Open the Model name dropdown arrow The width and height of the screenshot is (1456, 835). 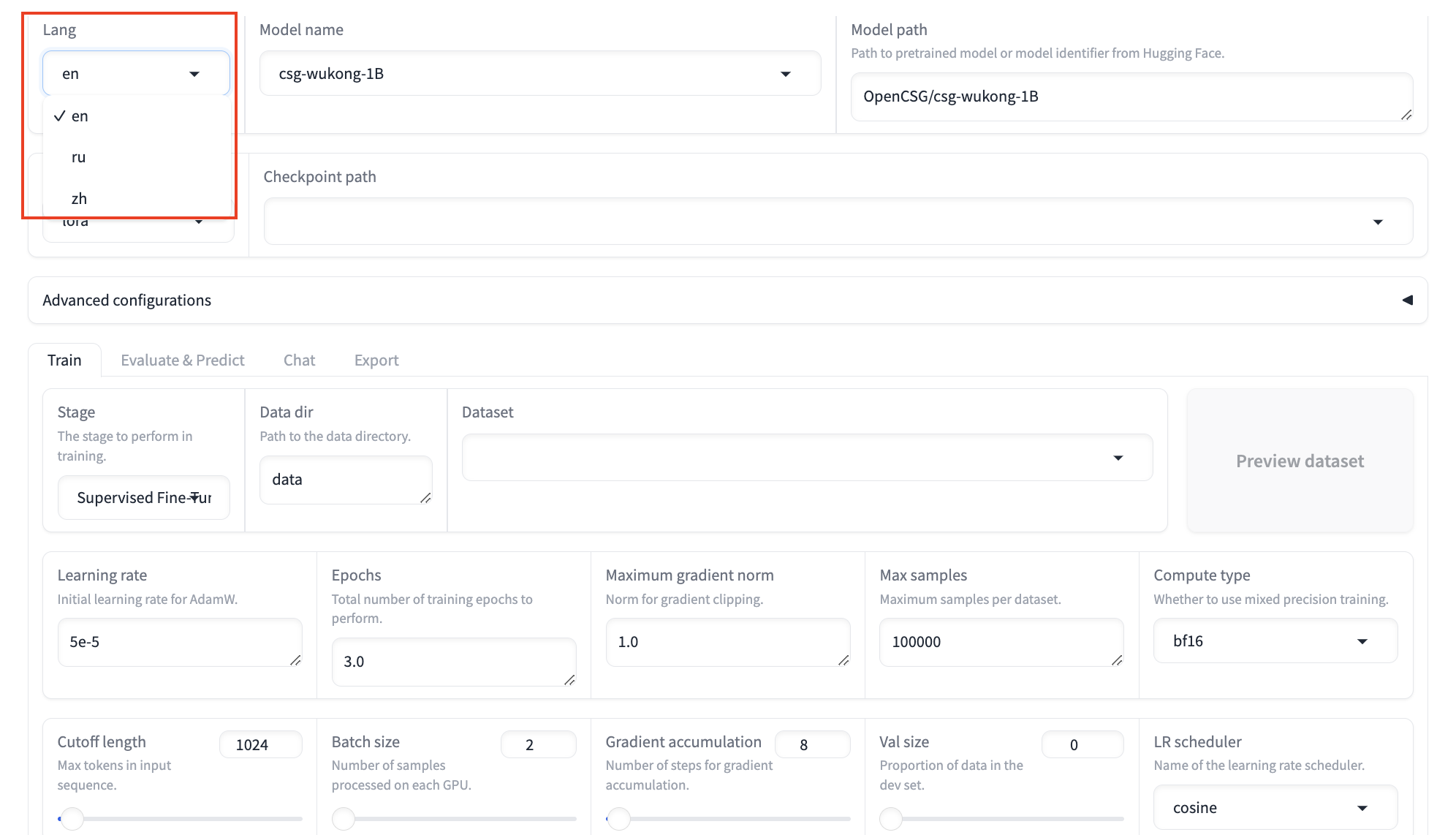point(786,74)
